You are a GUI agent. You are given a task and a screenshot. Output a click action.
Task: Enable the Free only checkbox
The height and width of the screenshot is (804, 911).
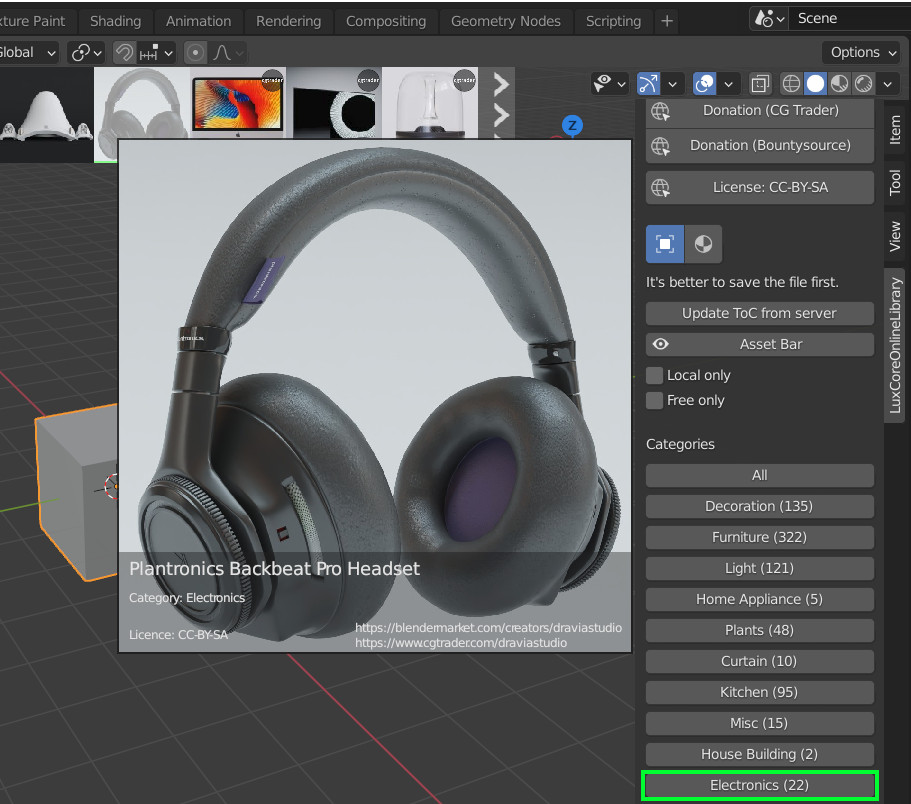pos(655,400)
